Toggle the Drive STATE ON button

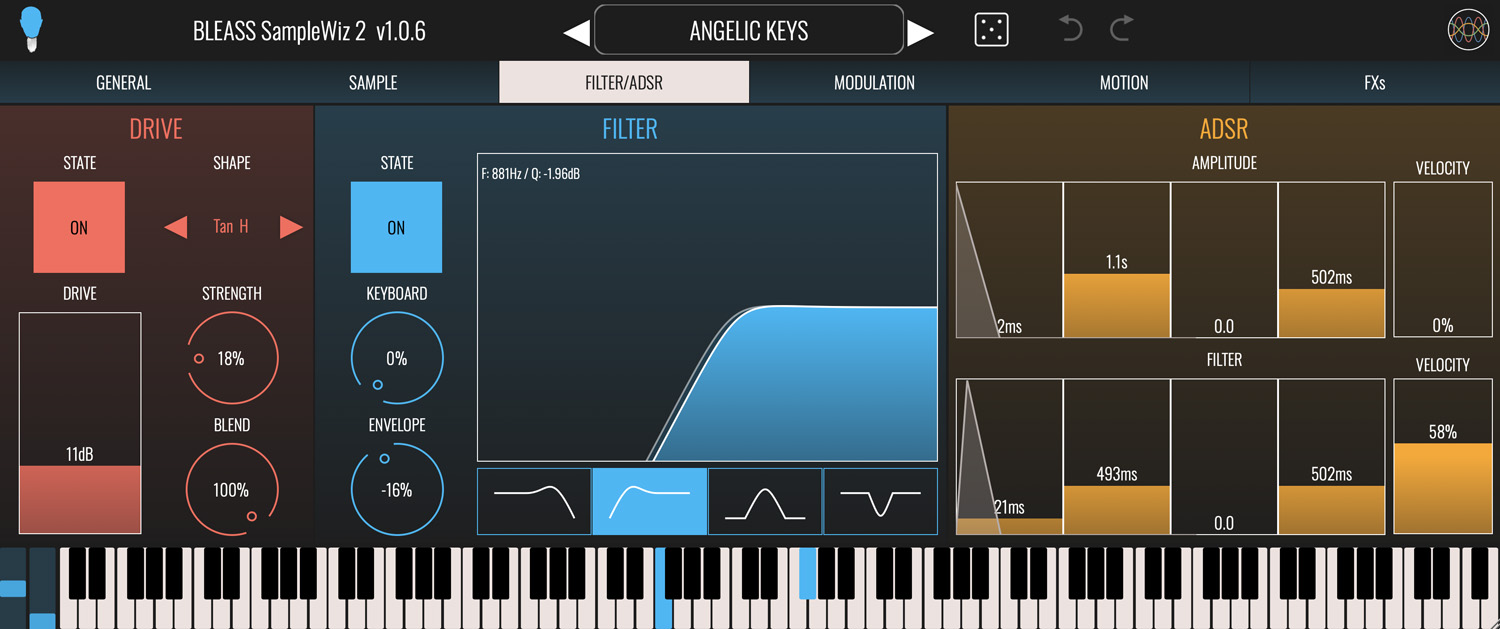79,227
